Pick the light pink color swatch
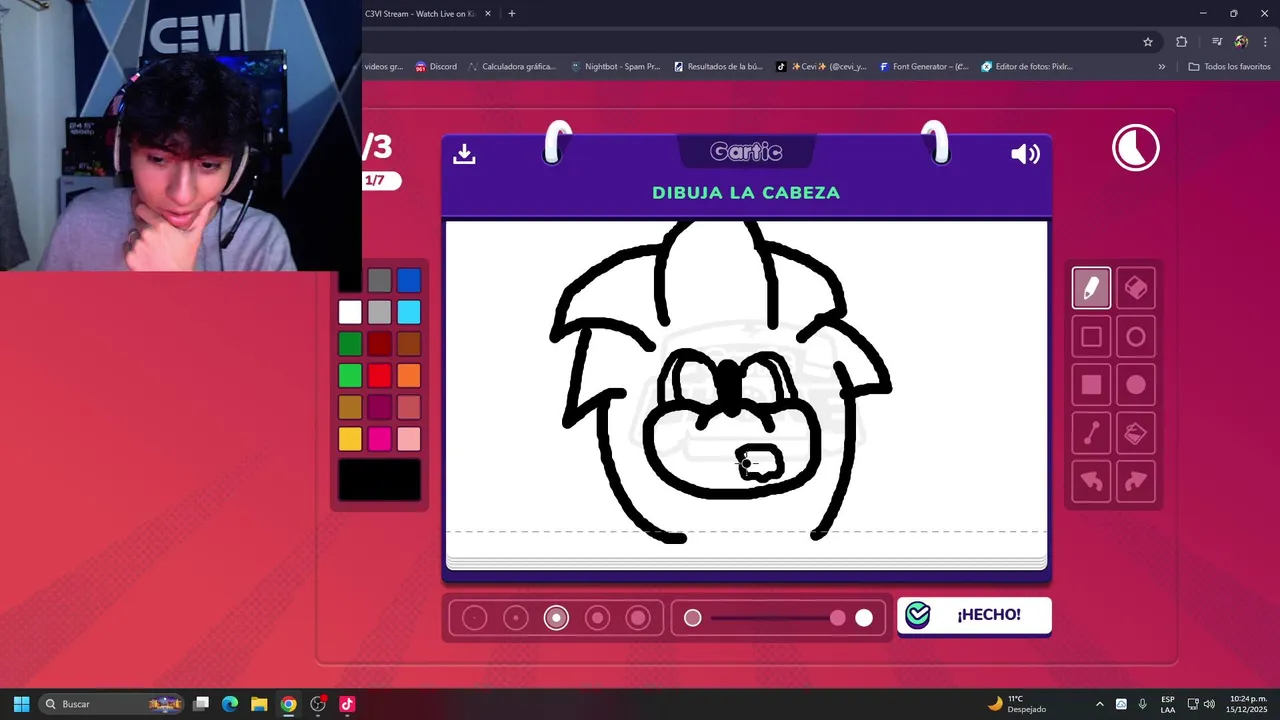The height and width of the screenshot is (720, 1280). coord(409,439)
